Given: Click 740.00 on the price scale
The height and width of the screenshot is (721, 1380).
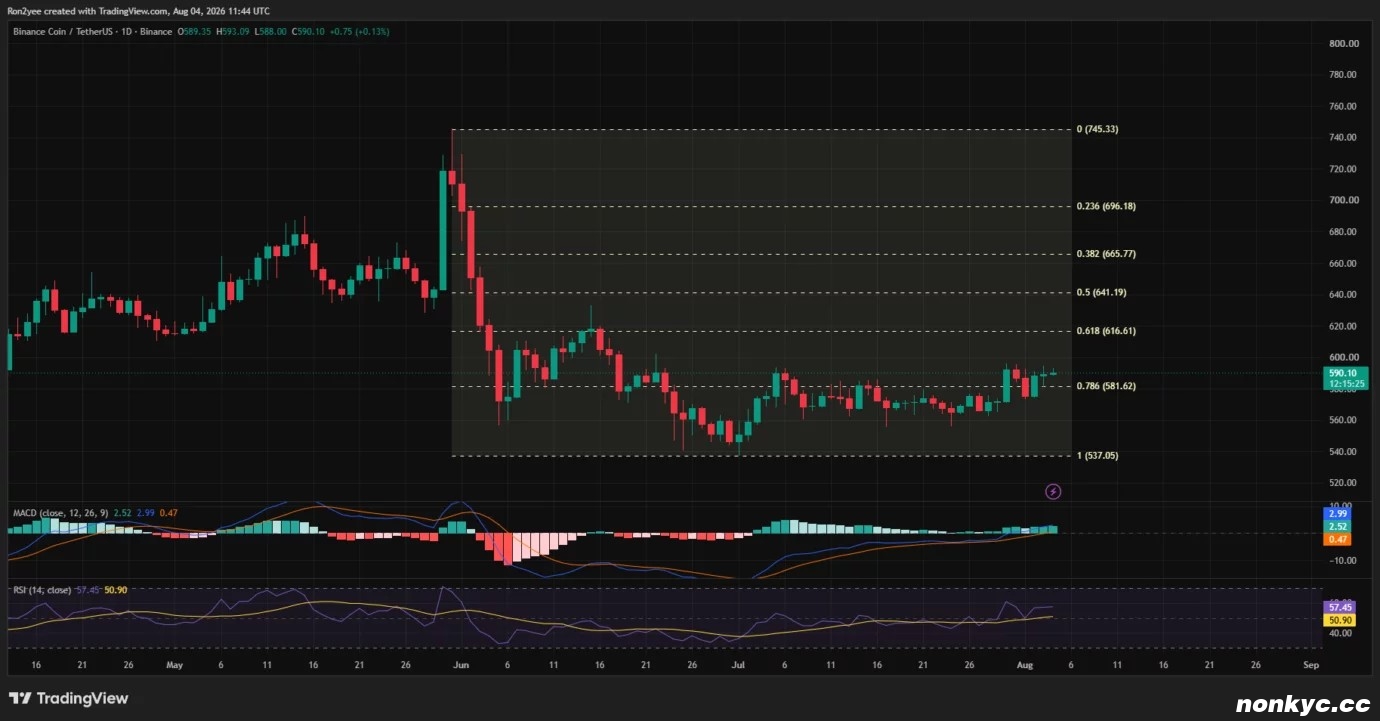Looking at the screenshot, I should click(x=1343, y=138).
